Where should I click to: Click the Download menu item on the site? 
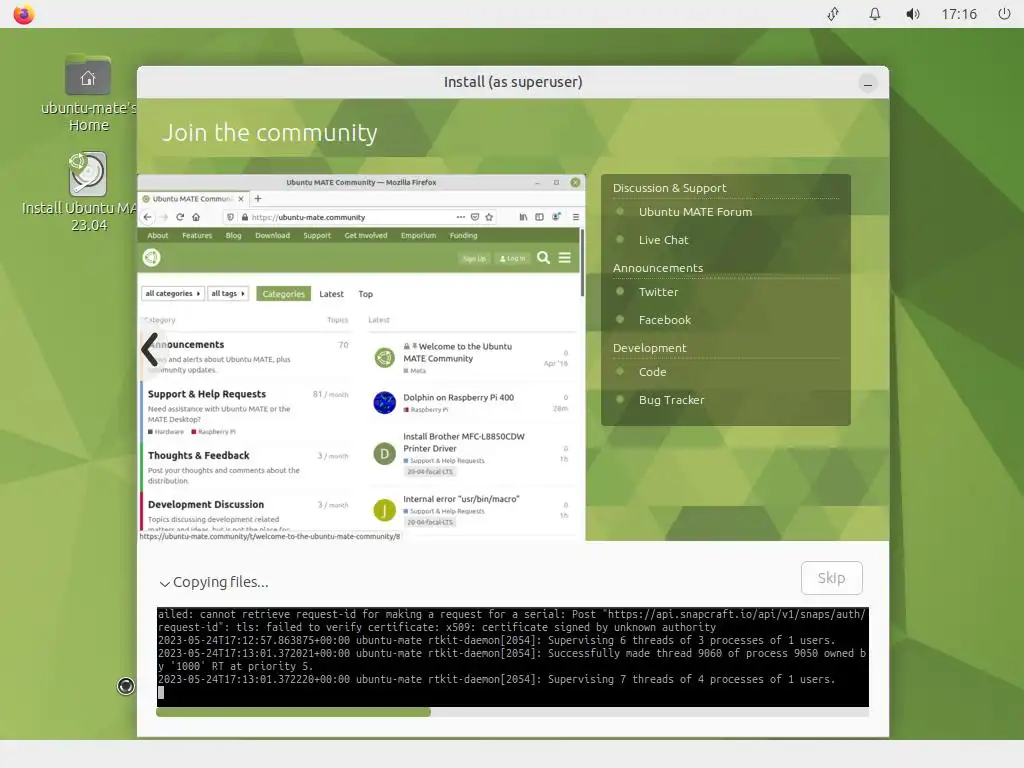272,236
